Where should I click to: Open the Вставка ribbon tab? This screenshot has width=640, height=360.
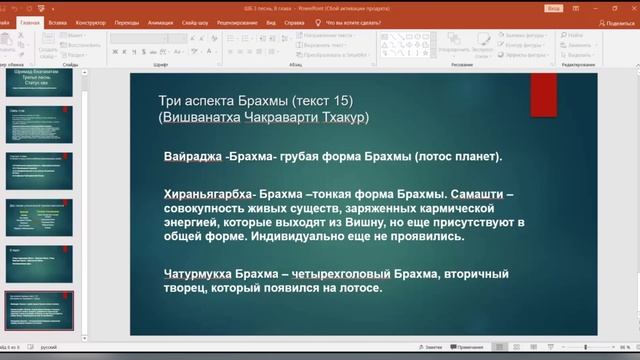click(58, 23)
